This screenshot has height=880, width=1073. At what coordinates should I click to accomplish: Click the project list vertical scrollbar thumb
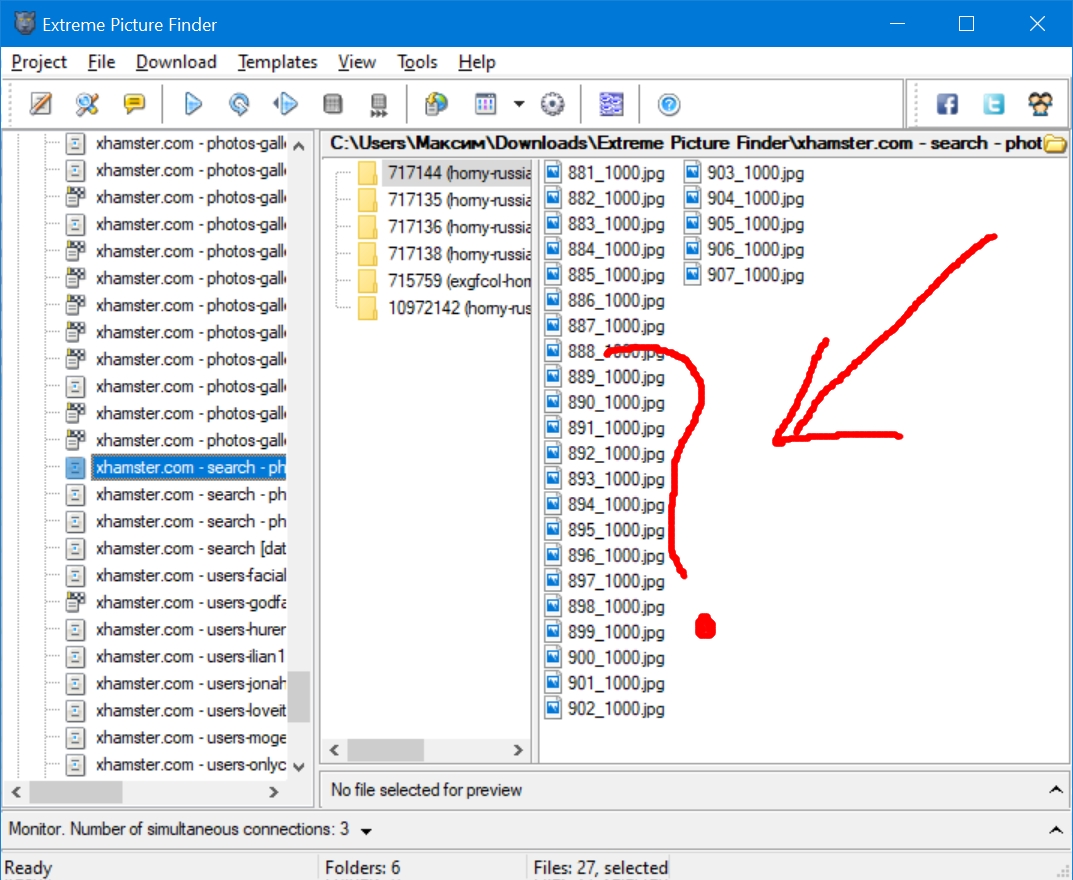[x=299, y=697]
